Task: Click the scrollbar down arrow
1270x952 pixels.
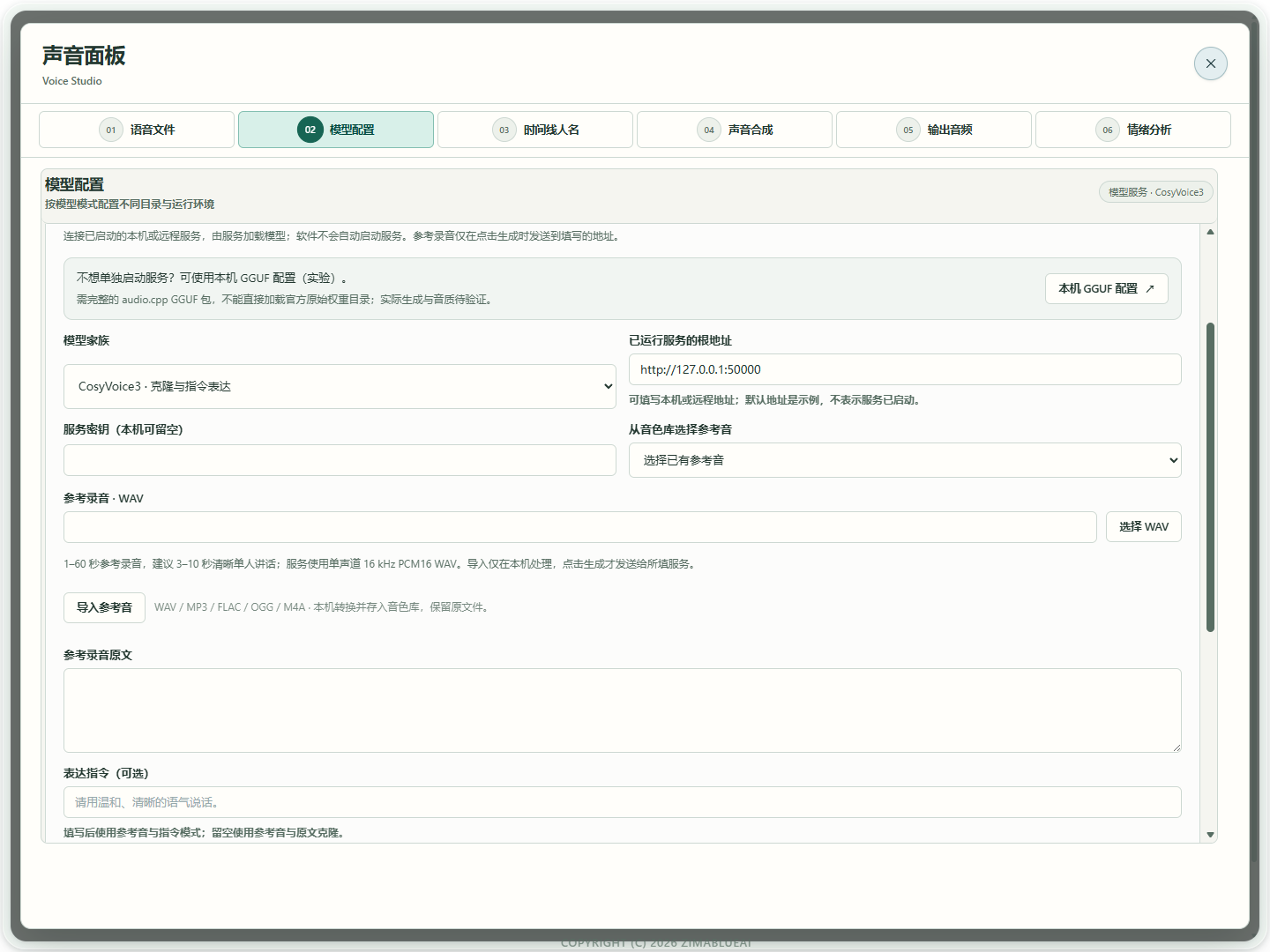Action: coord(1210,834)
